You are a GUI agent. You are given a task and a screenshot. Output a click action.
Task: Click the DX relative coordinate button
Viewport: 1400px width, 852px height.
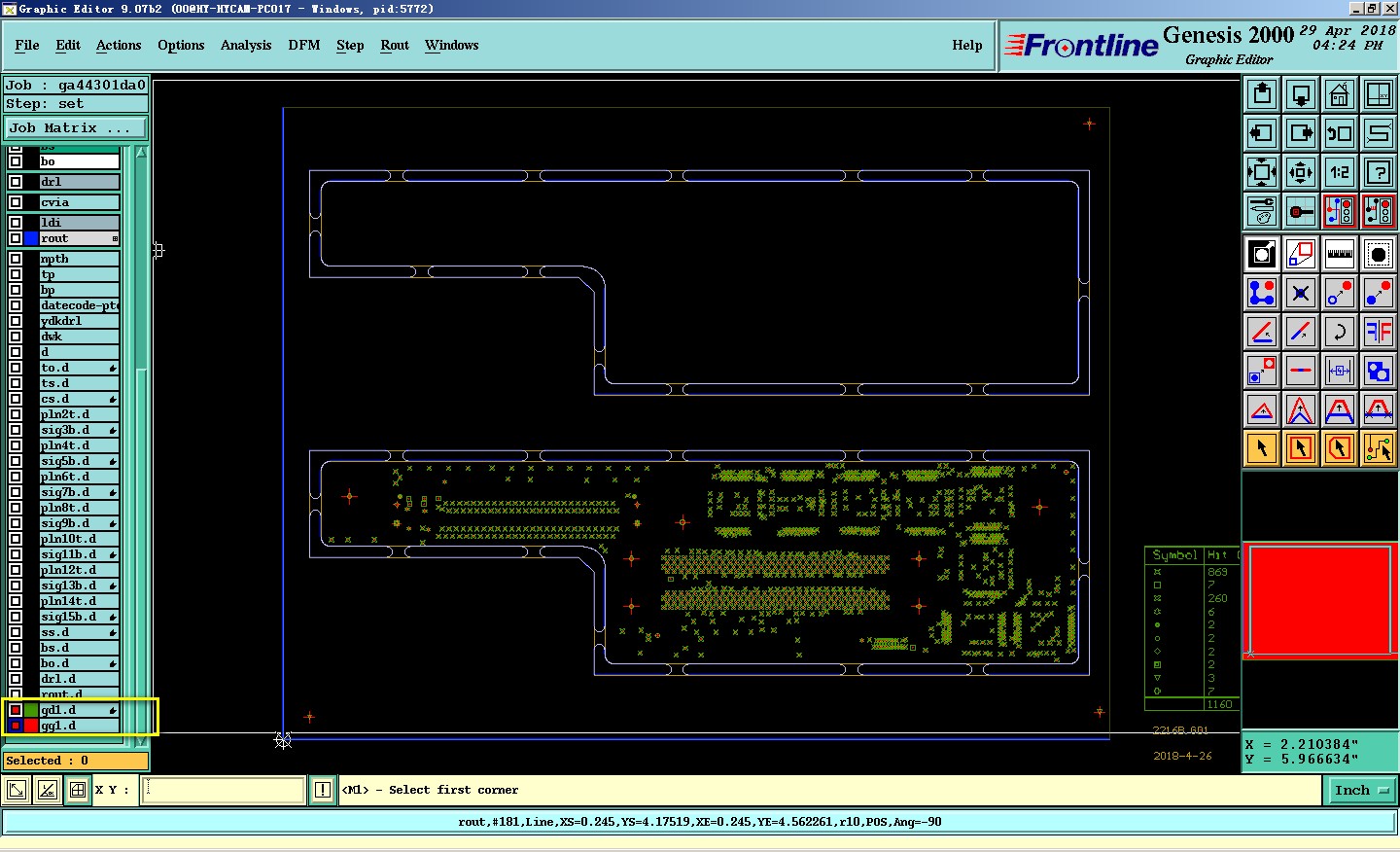pyautogui.click(x=47, y=790)
